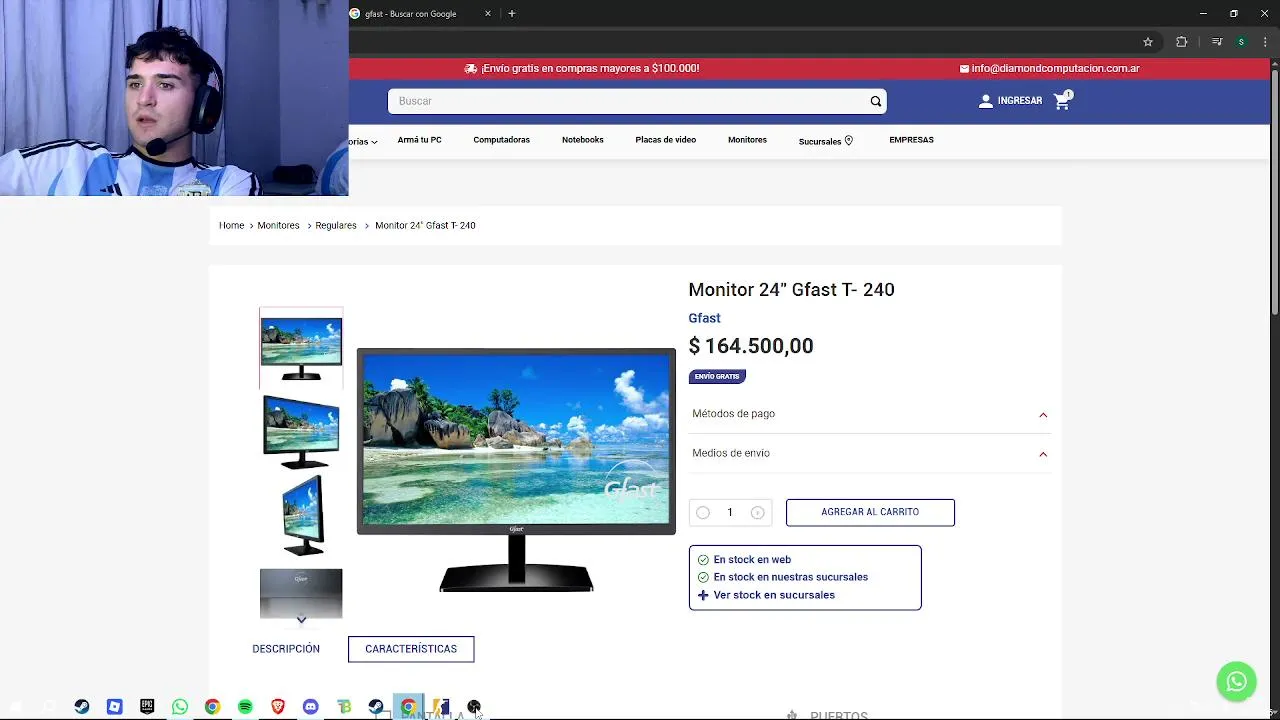Open Brave browser from the taskbar
Image resolution: width=1280 pixels, height=720 pixels.
[x=278, y=707]
